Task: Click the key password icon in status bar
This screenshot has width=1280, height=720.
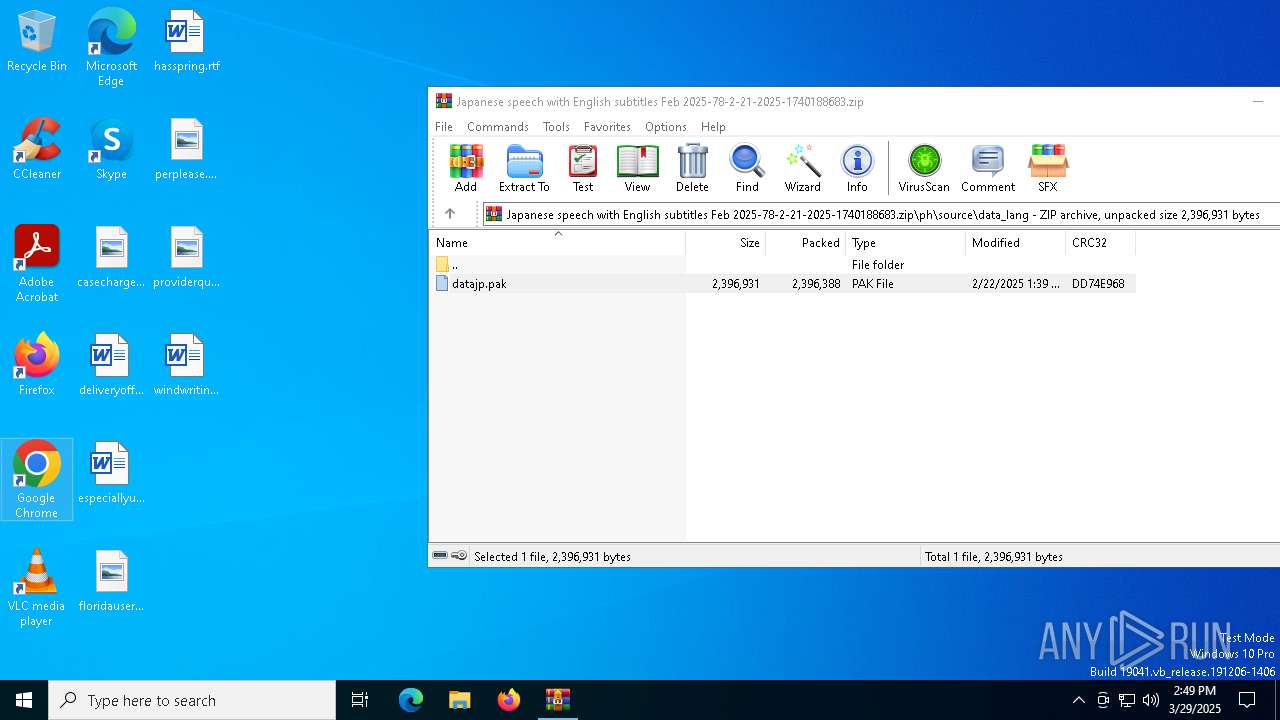Action: (459, 556)
